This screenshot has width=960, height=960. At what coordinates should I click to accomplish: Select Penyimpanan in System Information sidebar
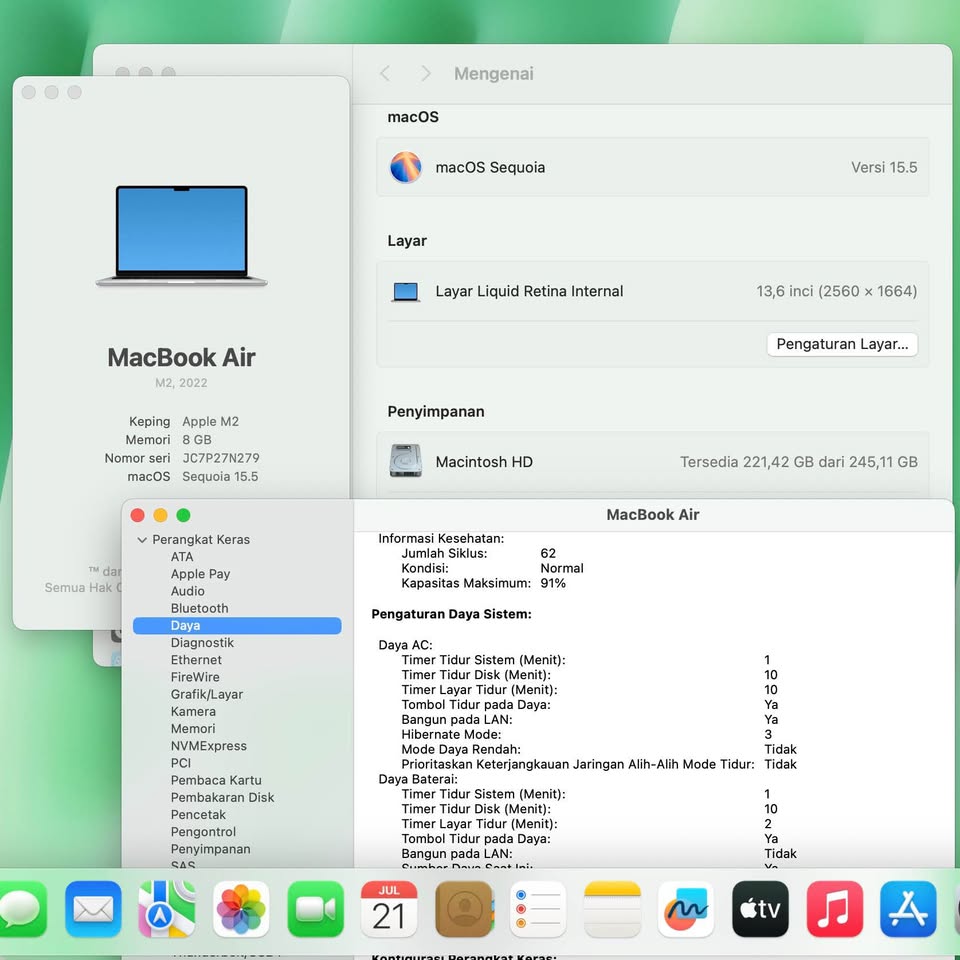pyautogui.click(x=210, y=849)
